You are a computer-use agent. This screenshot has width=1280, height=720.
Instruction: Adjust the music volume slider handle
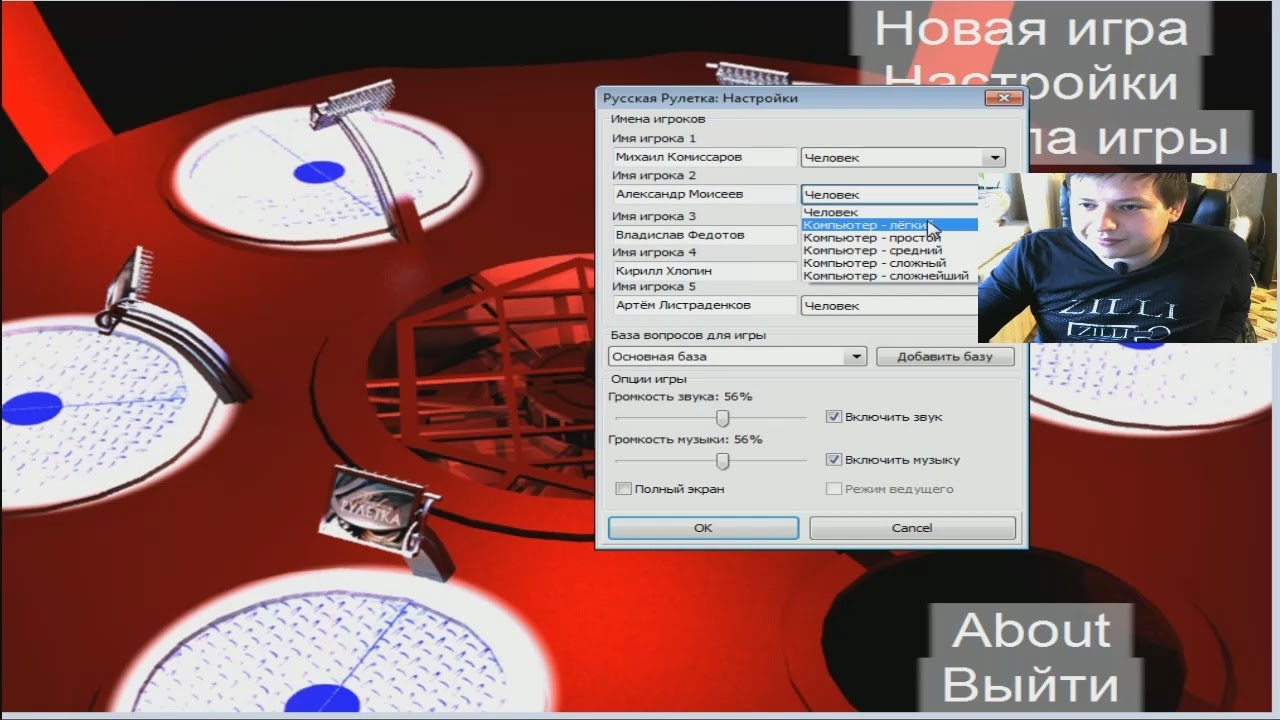[x=722, y=461]
